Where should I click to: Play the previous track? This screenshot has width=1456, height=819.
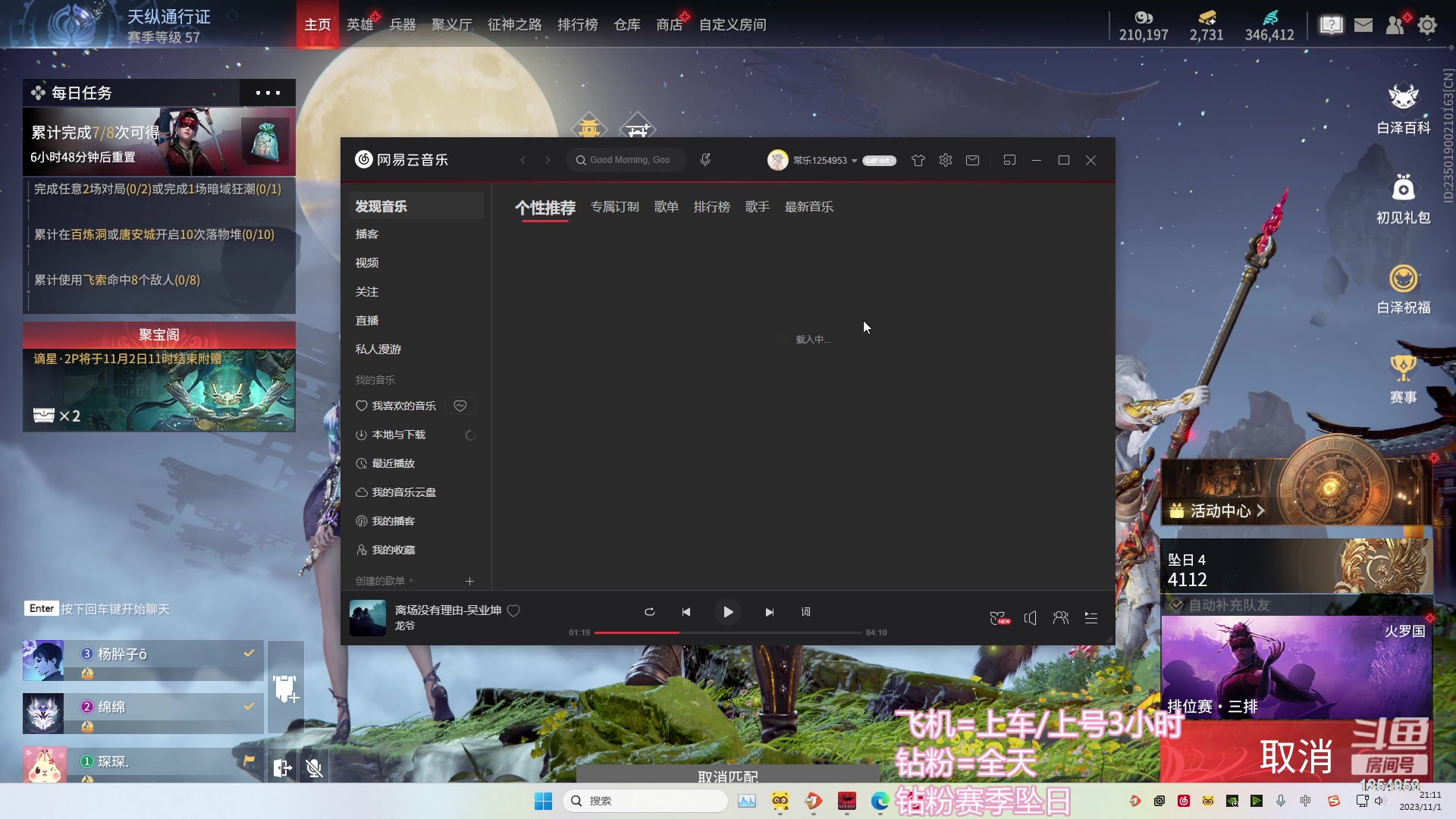(686, 612)
